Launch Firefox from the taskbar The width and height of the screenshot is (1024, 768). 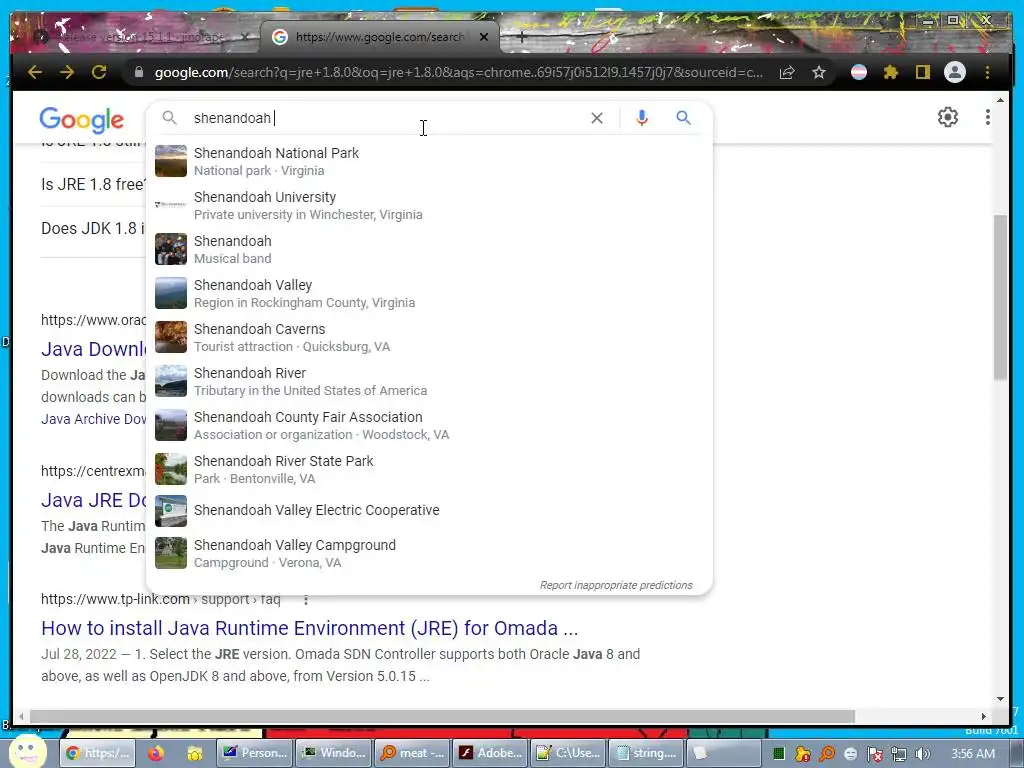(155, 753)
